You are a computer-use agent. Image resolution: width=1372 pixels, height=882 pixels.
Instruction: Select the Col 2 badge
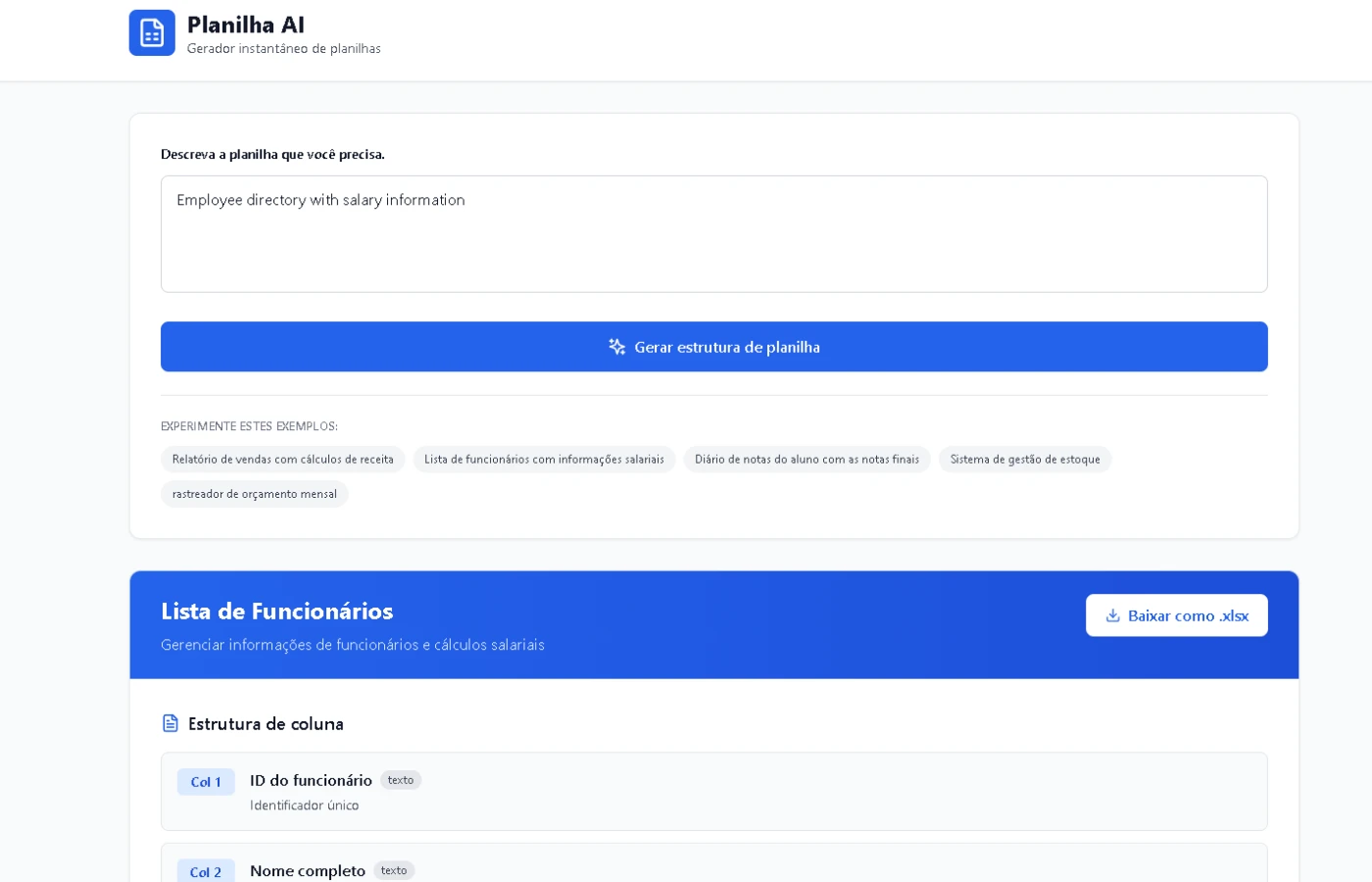(206, 871)
